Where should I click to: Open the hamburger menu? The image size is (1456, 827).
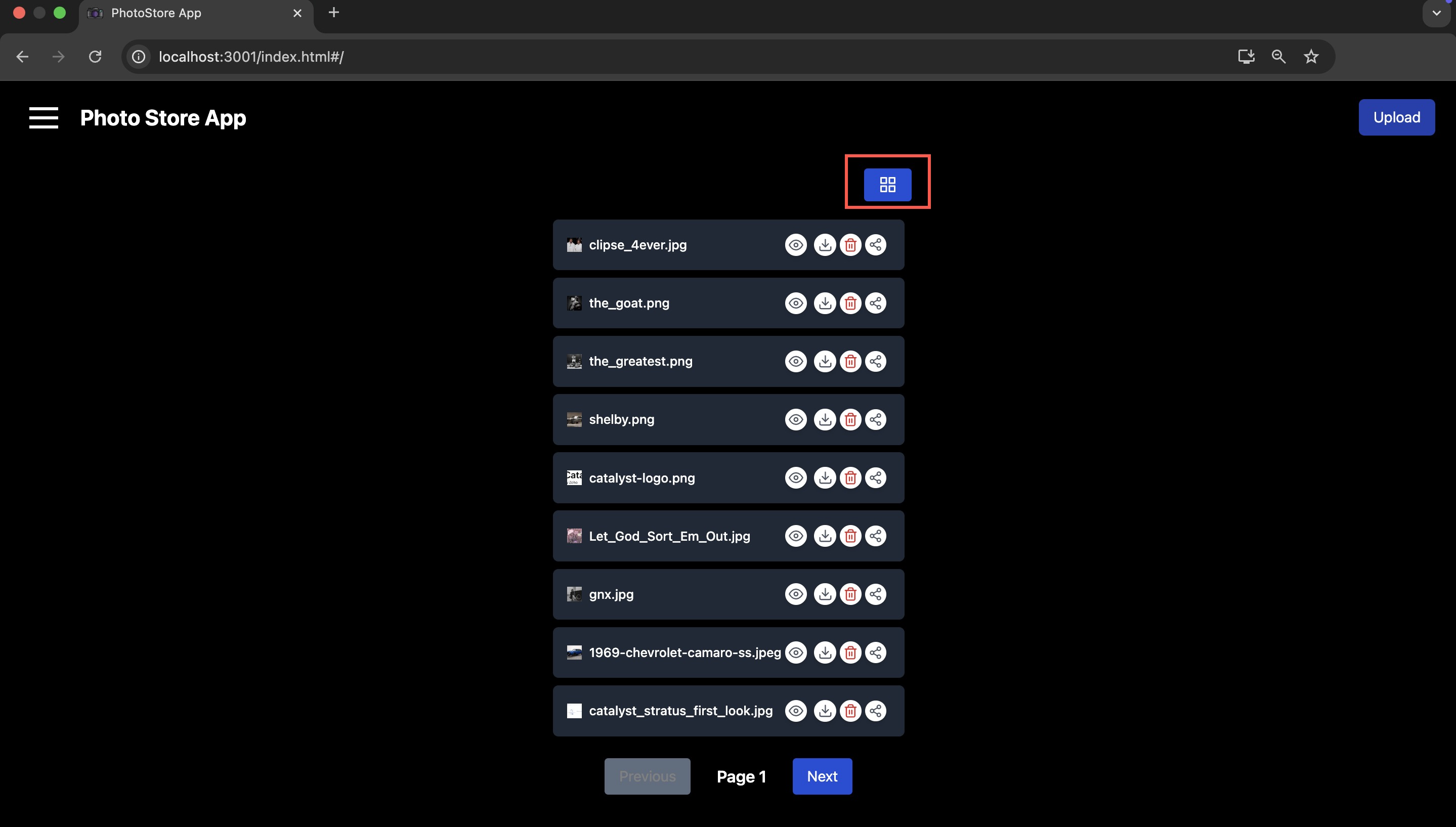[44, 117]
